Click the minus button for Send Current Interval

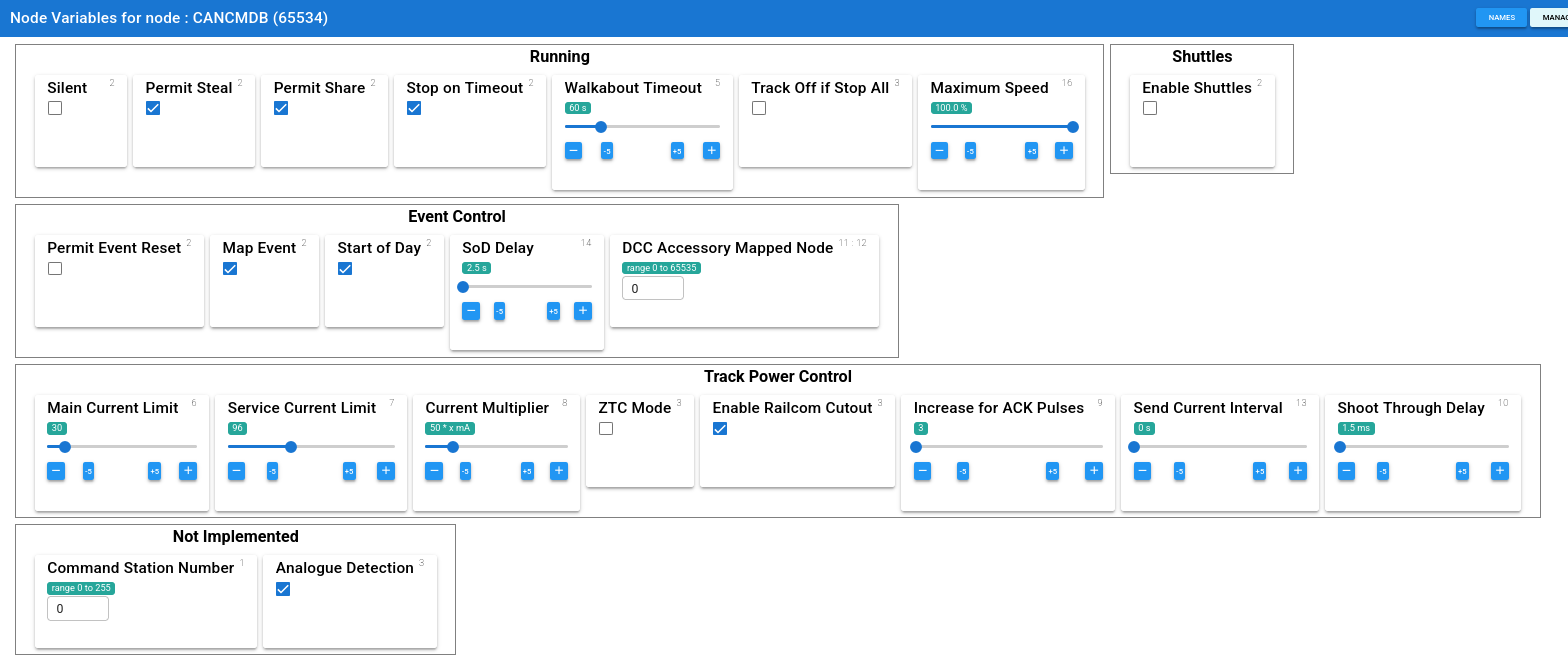coord(1142,471)
